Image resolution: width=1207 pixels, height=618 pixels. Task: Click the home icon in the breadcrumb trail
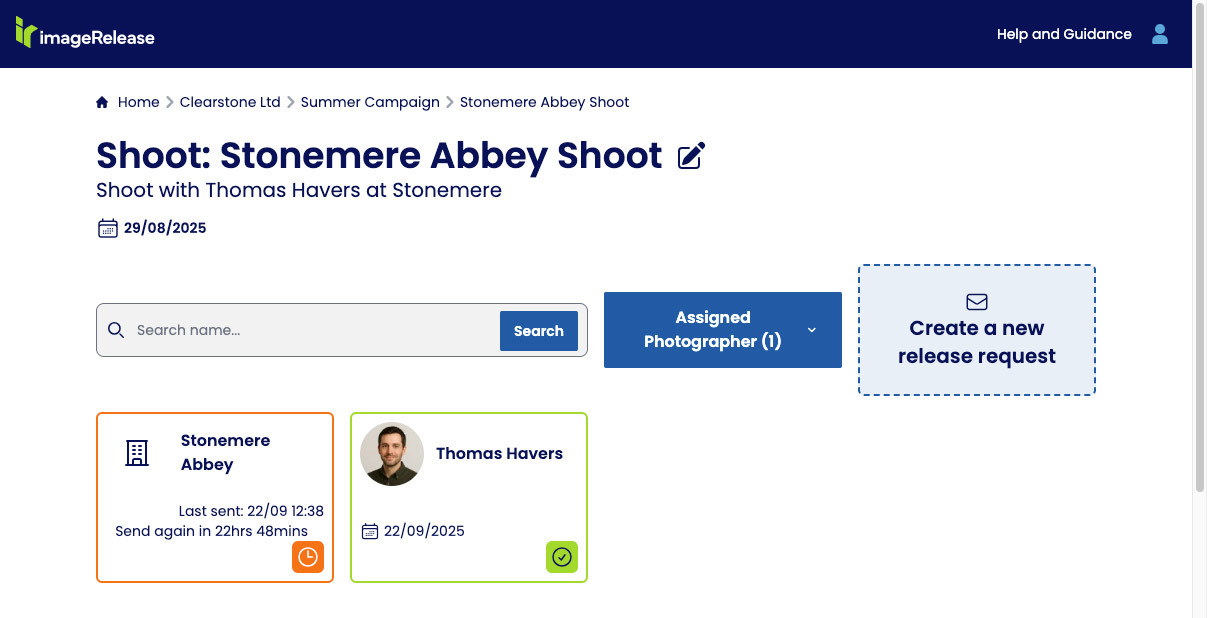101,101
